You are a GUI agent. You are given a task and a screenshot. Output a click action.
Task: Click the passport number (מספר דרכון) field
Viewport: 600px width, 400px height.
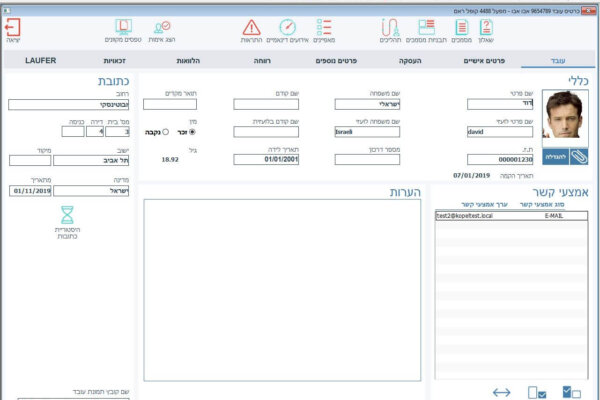(367, 160)
